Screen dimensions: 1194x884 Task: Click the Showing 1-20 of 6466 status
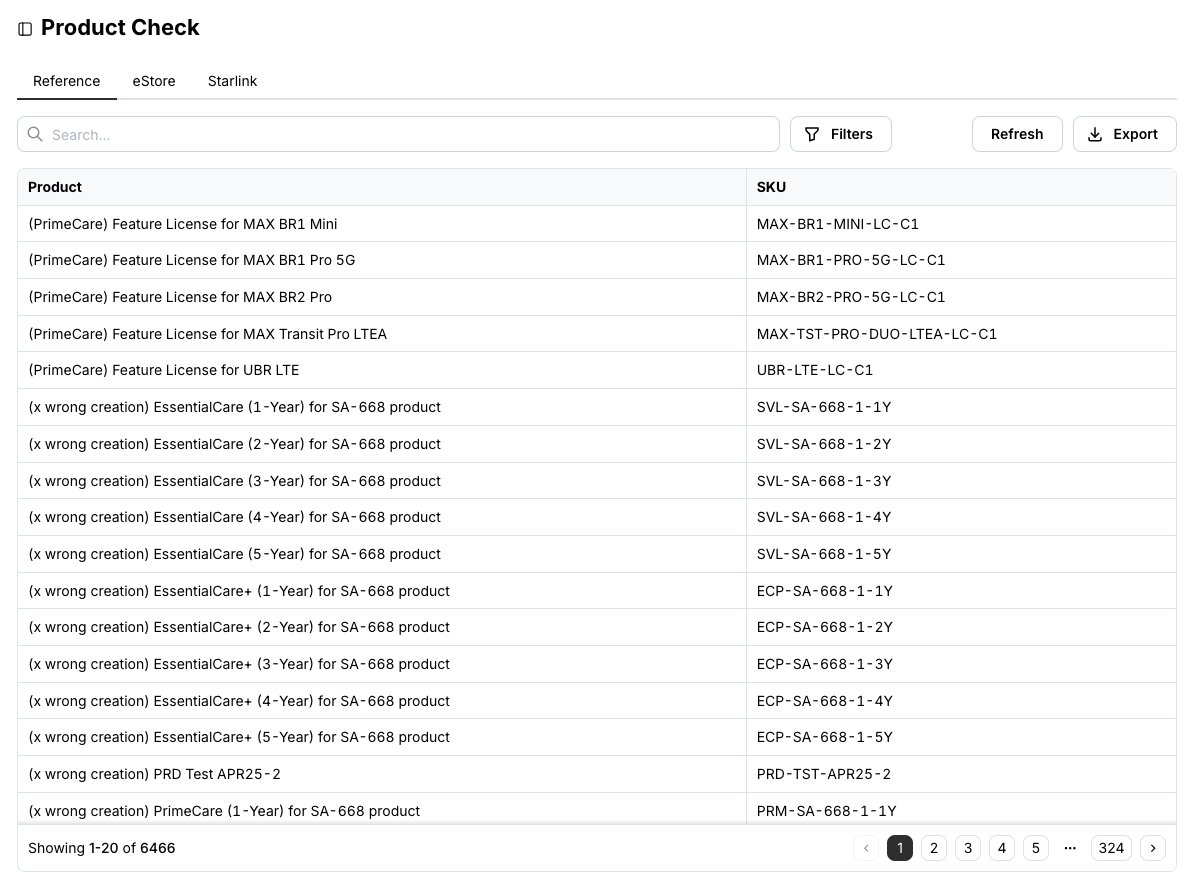click(101, 848)
